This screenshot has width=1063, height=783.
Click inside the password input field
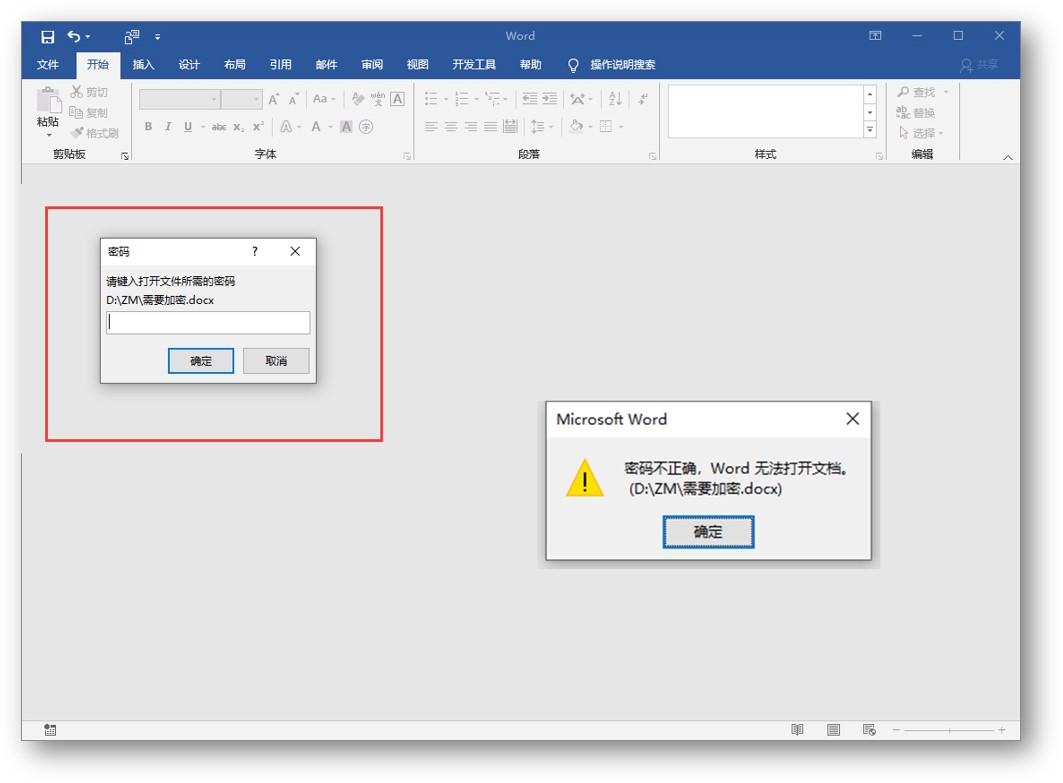click(x=207, y=322)
